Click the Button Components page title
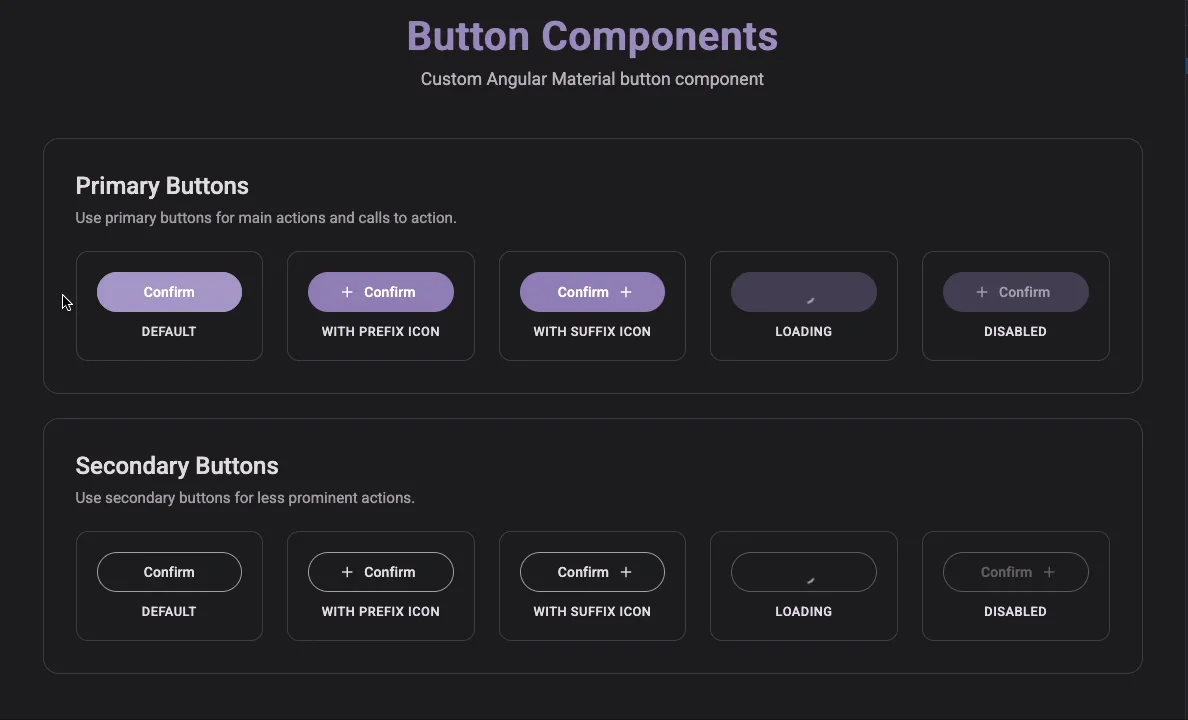Image resolution: width=1188 pixels, height=720 pixels. click(592, 36)
